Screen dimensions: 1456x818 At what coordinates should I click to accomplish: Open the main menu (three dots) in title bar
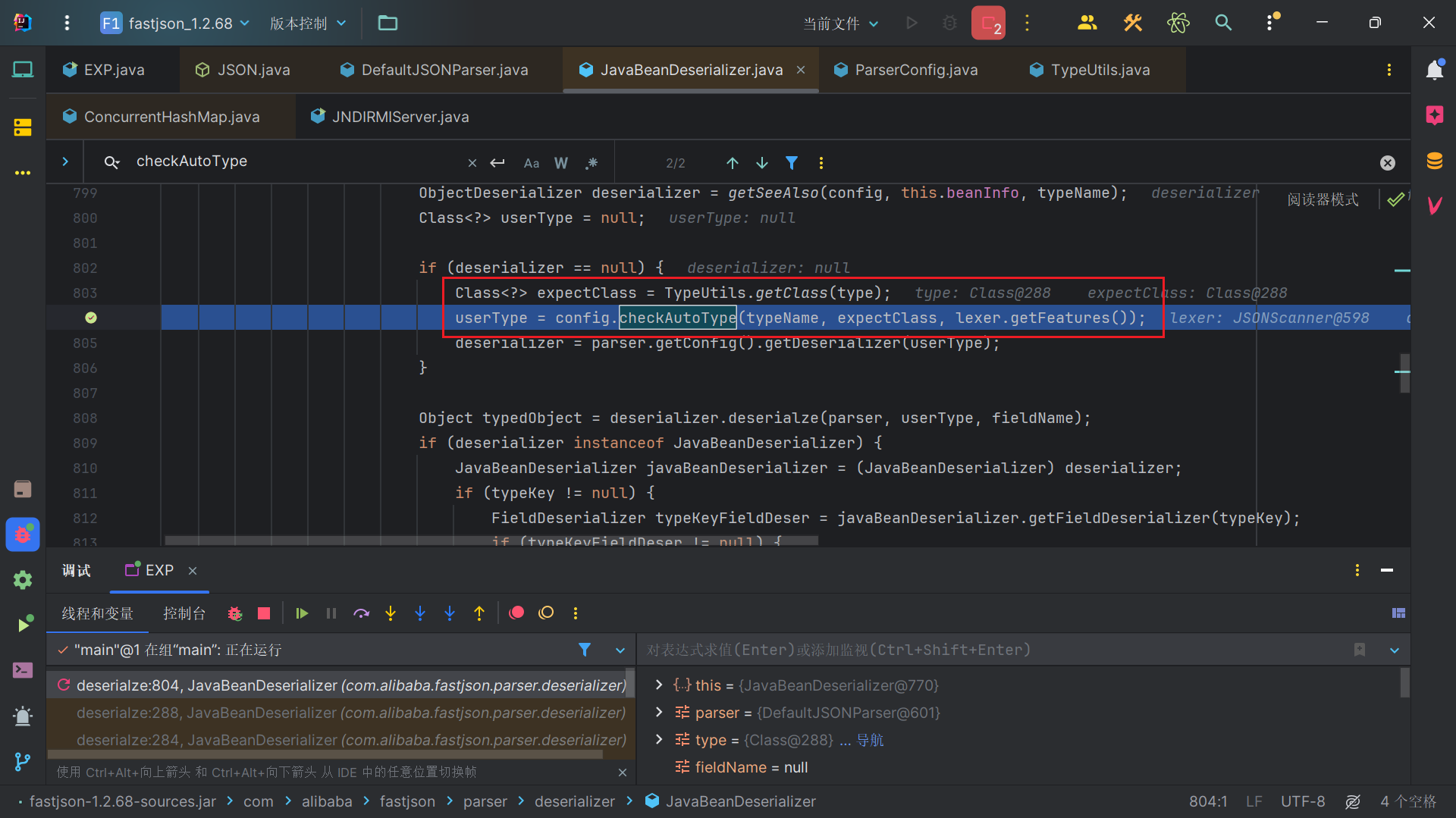67,23
